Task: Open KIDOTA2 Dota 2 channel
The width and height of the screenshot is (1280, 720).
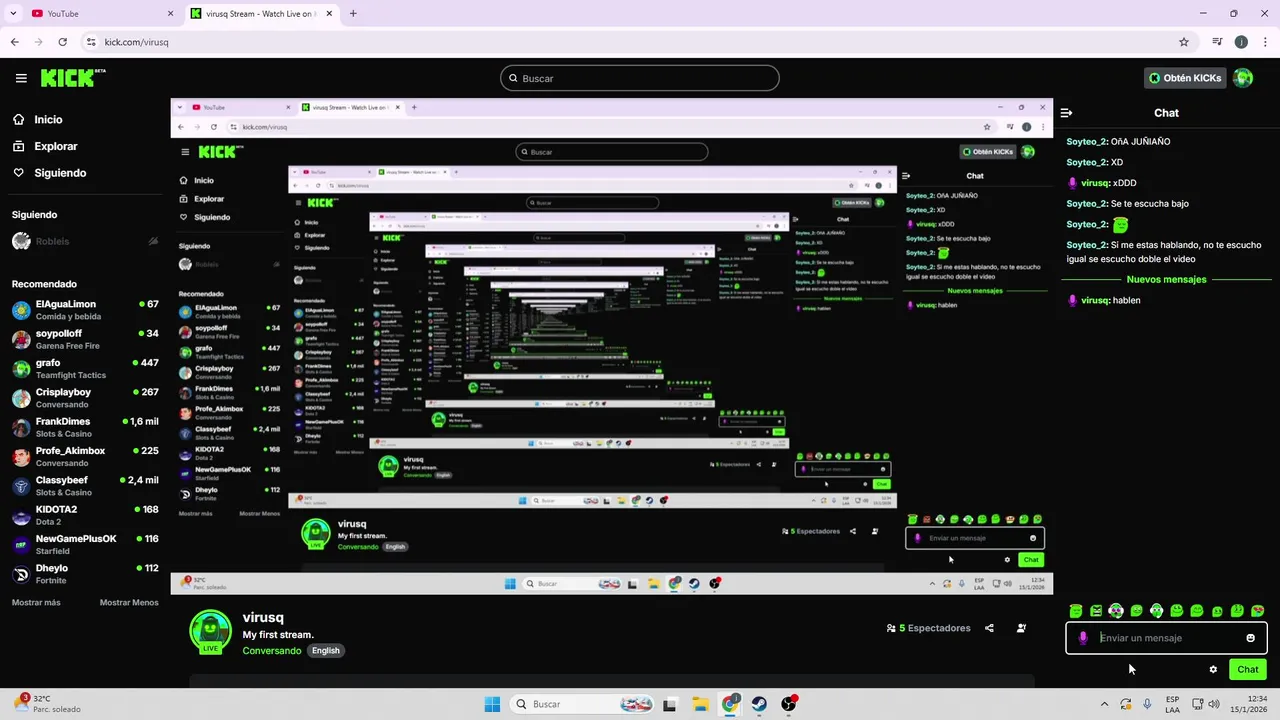Action: (x=85, y=515)
